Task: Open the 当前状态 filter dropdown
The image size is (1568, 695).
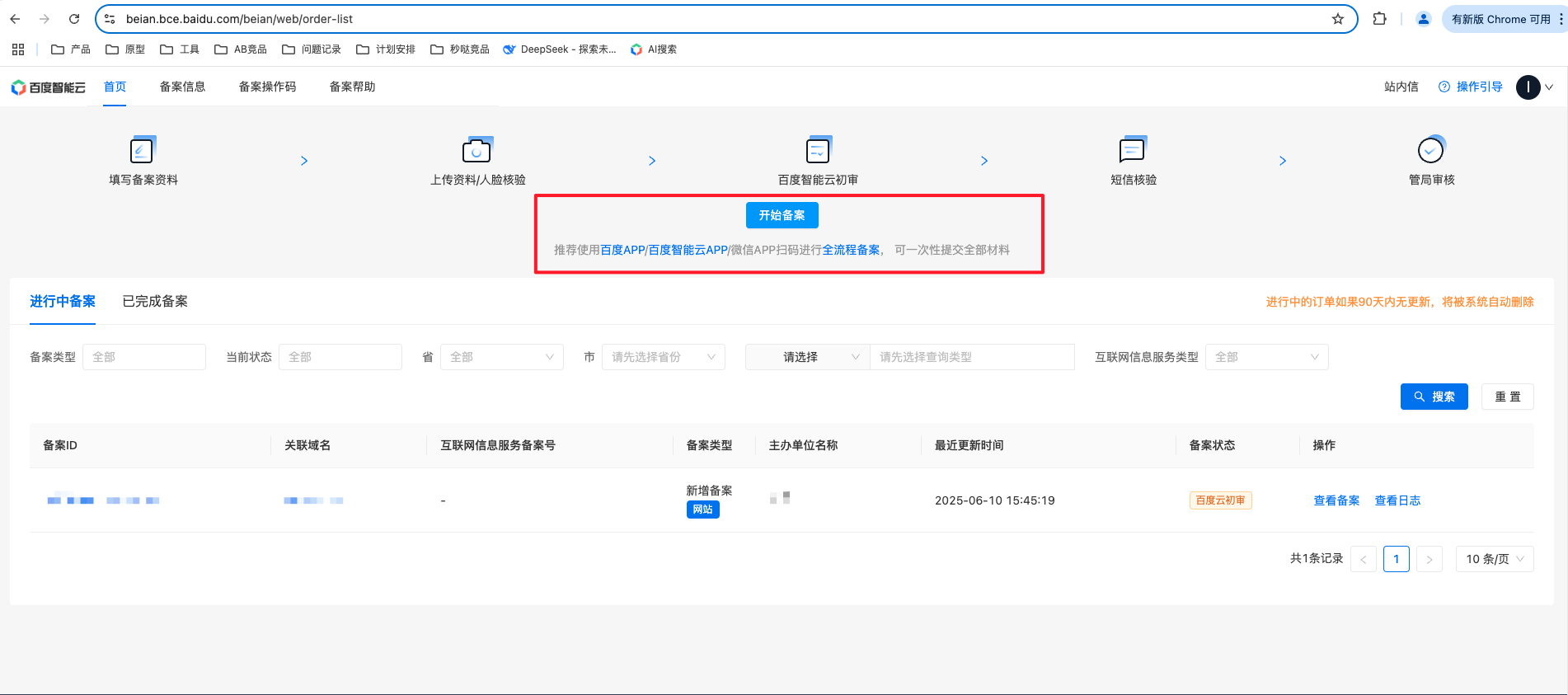Action: (340, 357)
